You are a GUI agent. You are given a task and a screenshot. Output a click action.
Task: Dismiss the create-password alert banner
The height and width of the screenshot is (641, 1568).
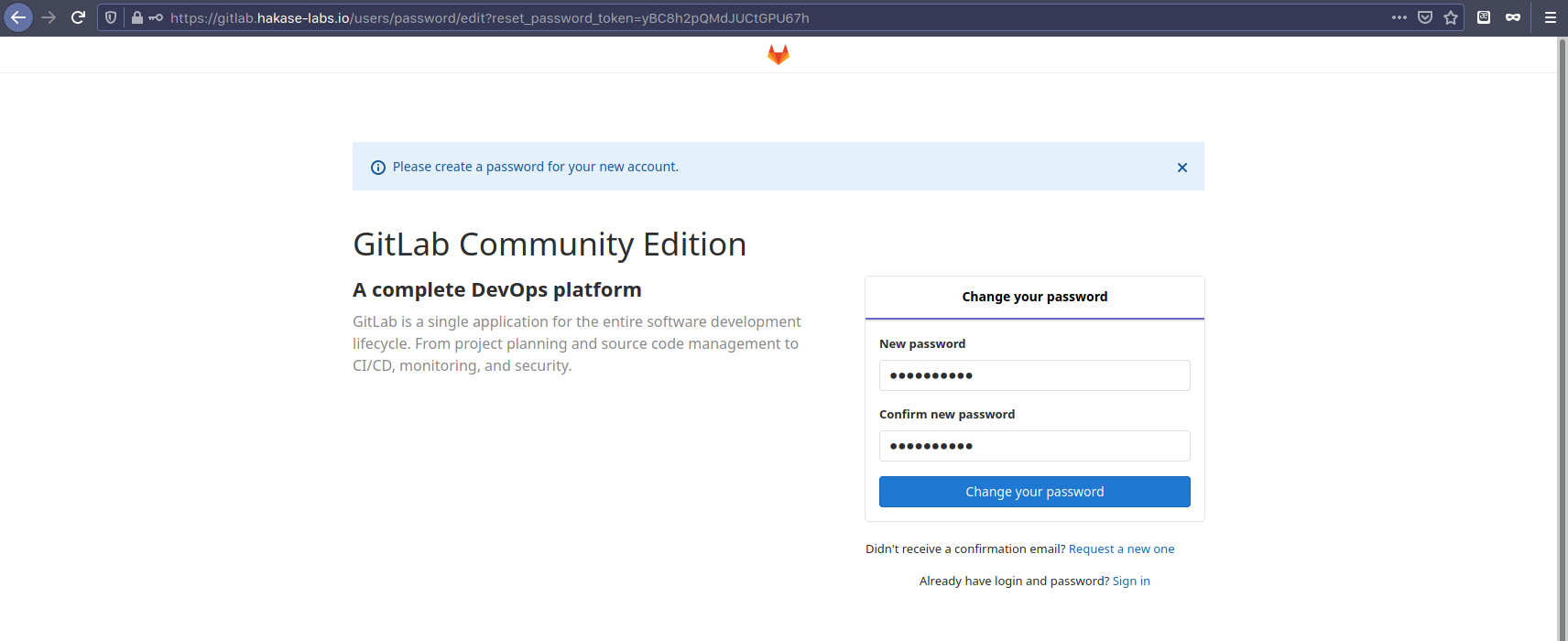[x=1182, y=168]
